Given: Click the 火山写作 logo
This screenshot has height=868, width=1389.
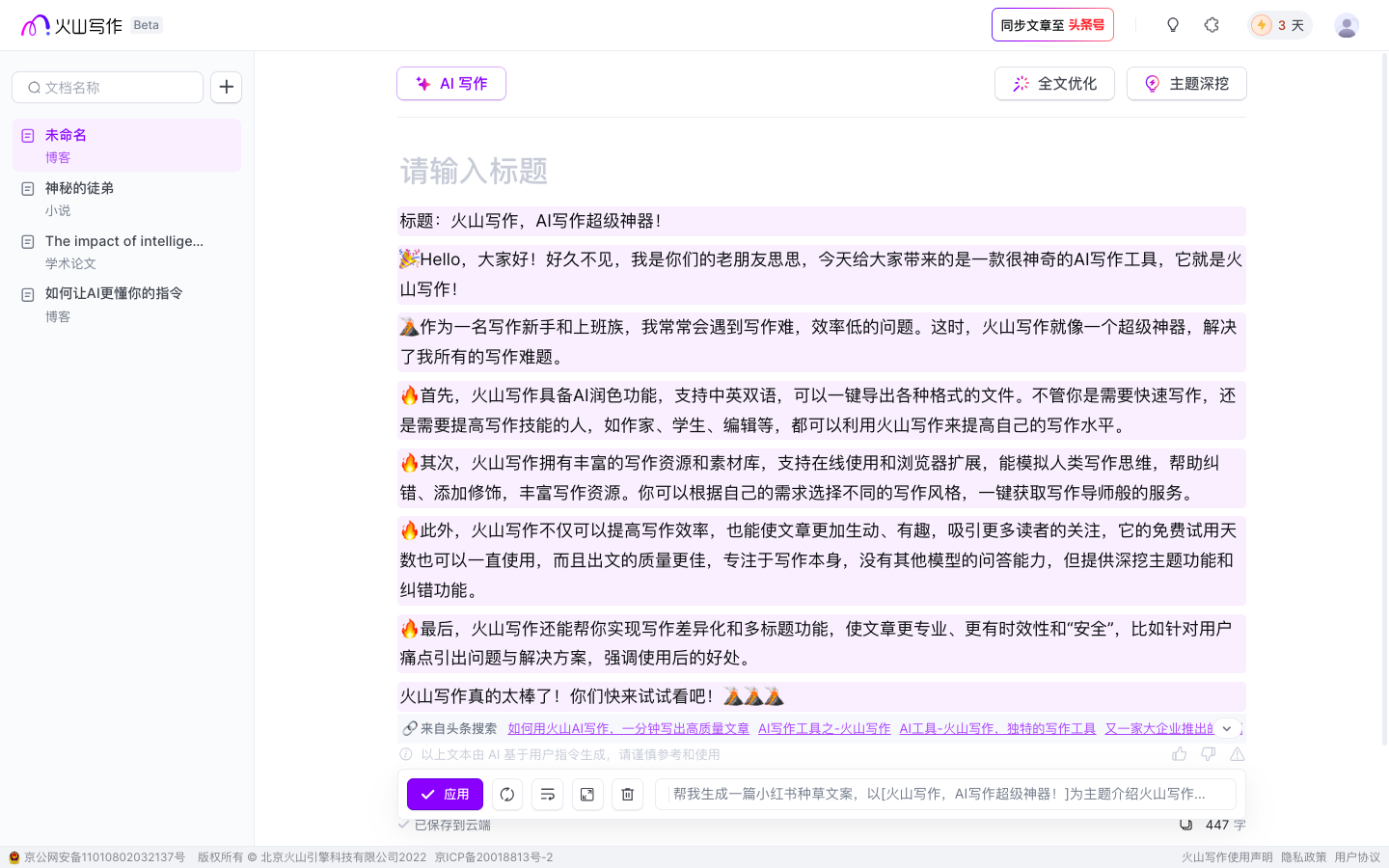Looking at the screenshot, I should click(71, 25).
